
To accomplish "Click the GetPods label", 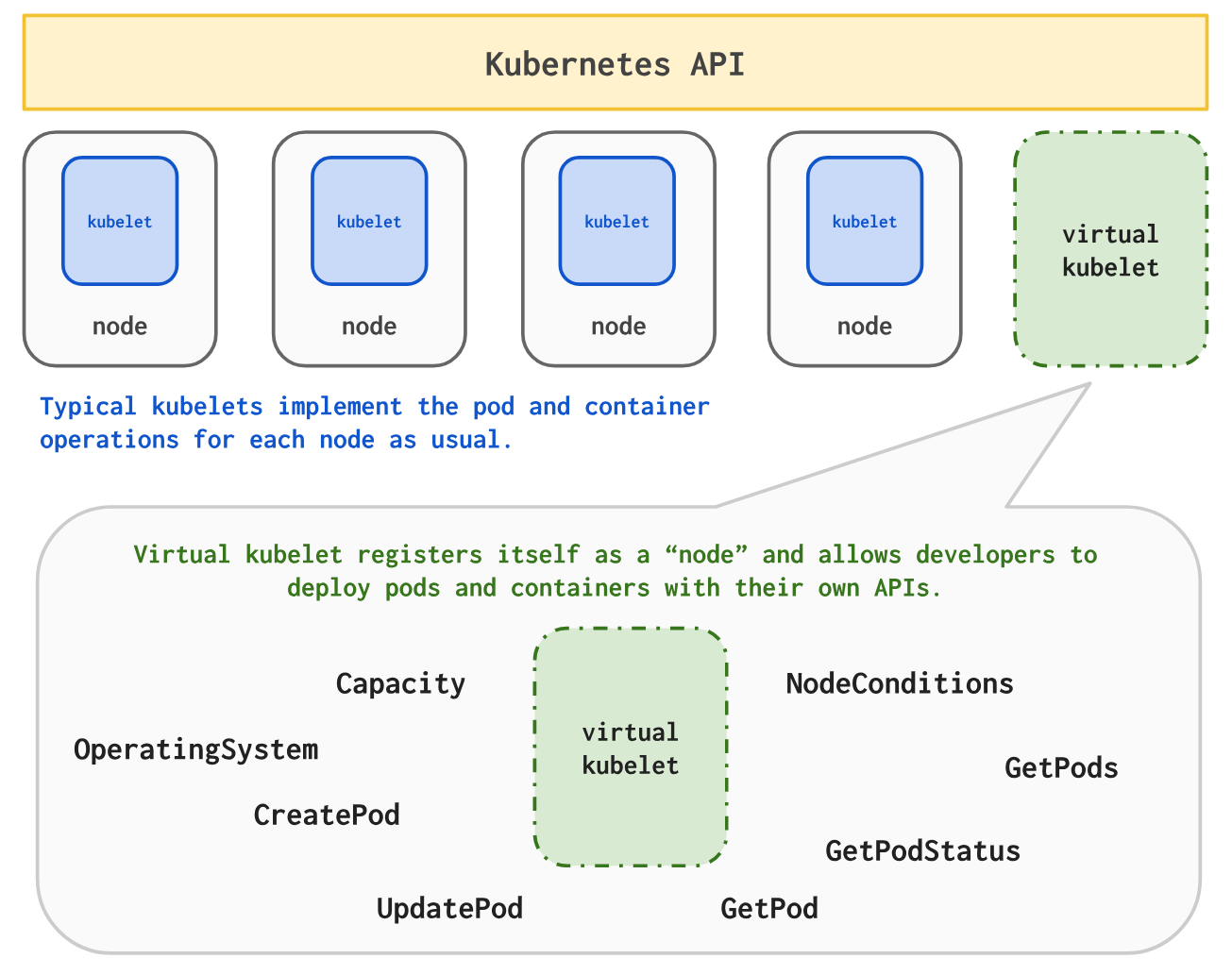I will (x=1060, y=767).
